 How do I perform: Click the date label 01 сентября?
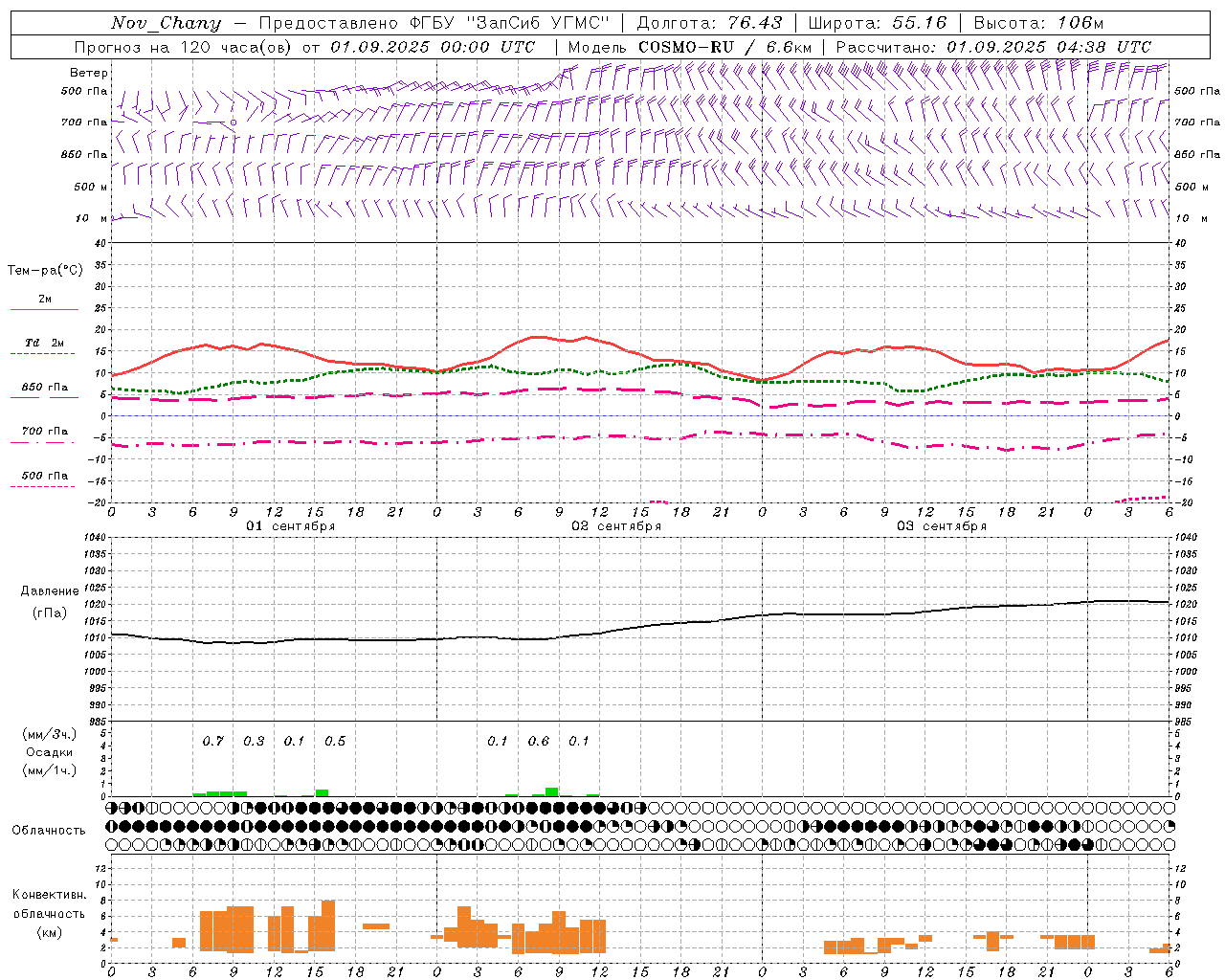291,526
